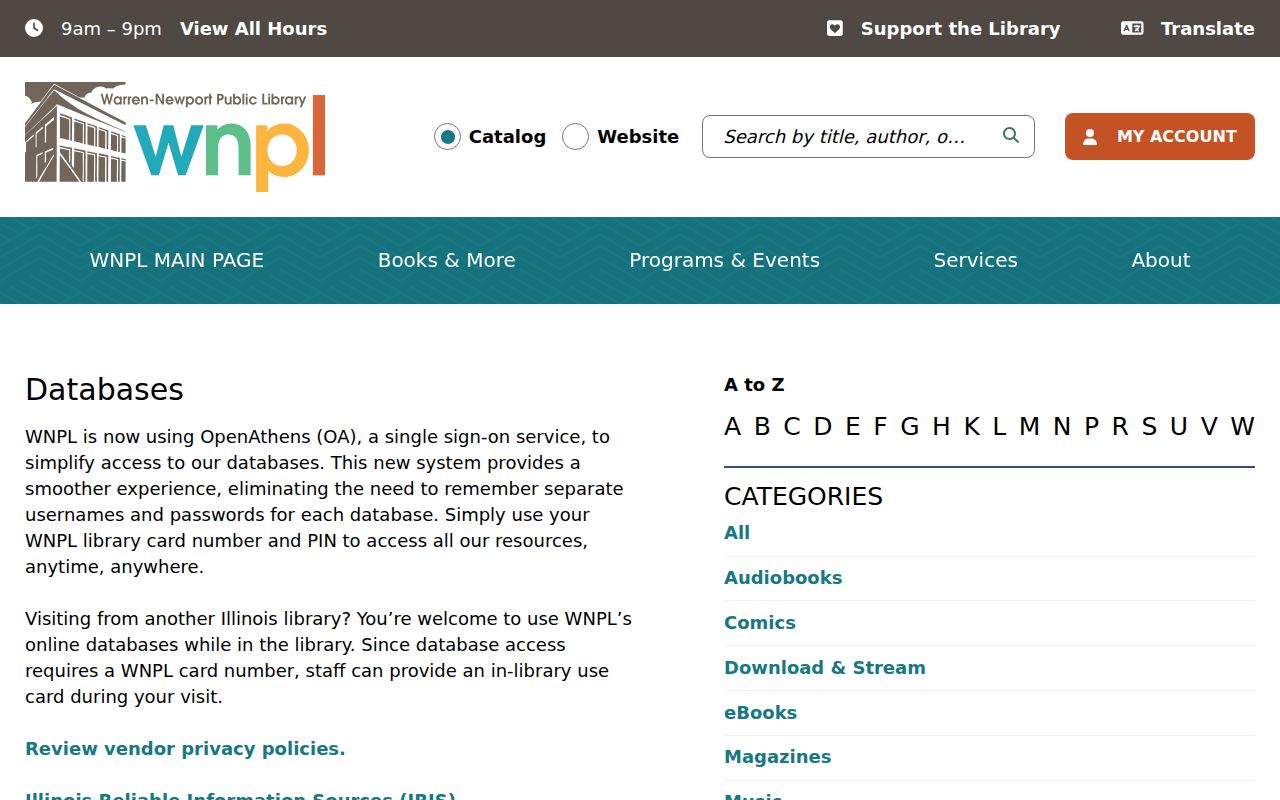The image size is (1280, 800).
Task: Click the Translate link text
Action: pyautogui.click(x=1207, y=29)
